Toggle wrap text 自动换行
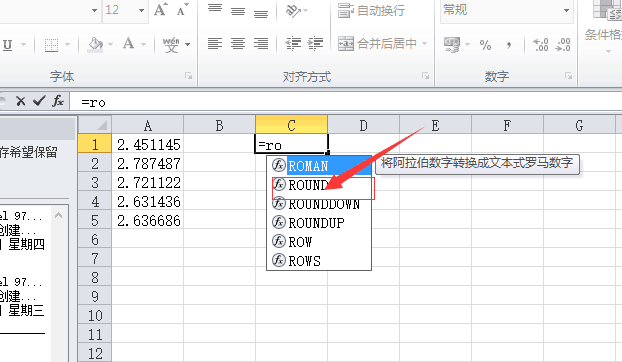This screenshot has height=362, width=622. [x=371, y=11]
